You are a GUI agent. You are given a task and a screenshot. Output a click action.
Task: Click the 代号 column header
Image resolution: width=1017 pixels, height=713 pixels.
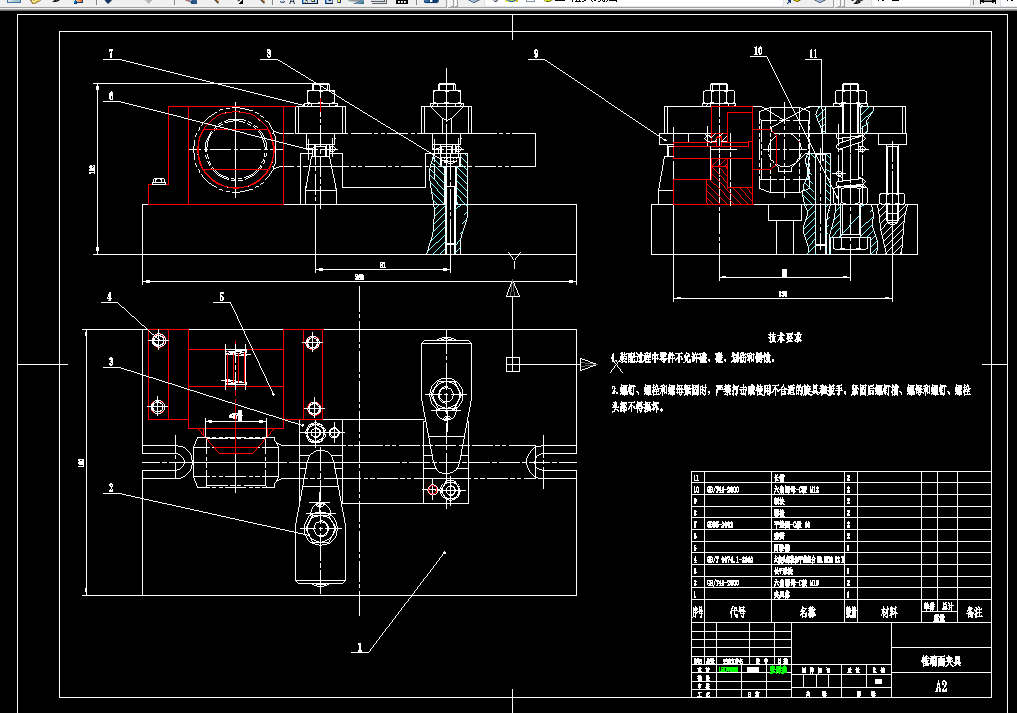click(737, 612)
